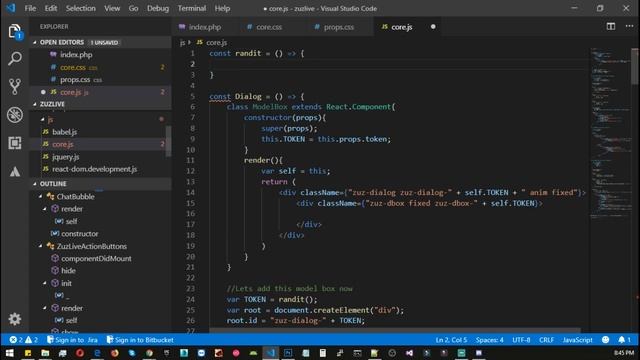
Task: Change line ending via CRLF
Action: point(546,340)
